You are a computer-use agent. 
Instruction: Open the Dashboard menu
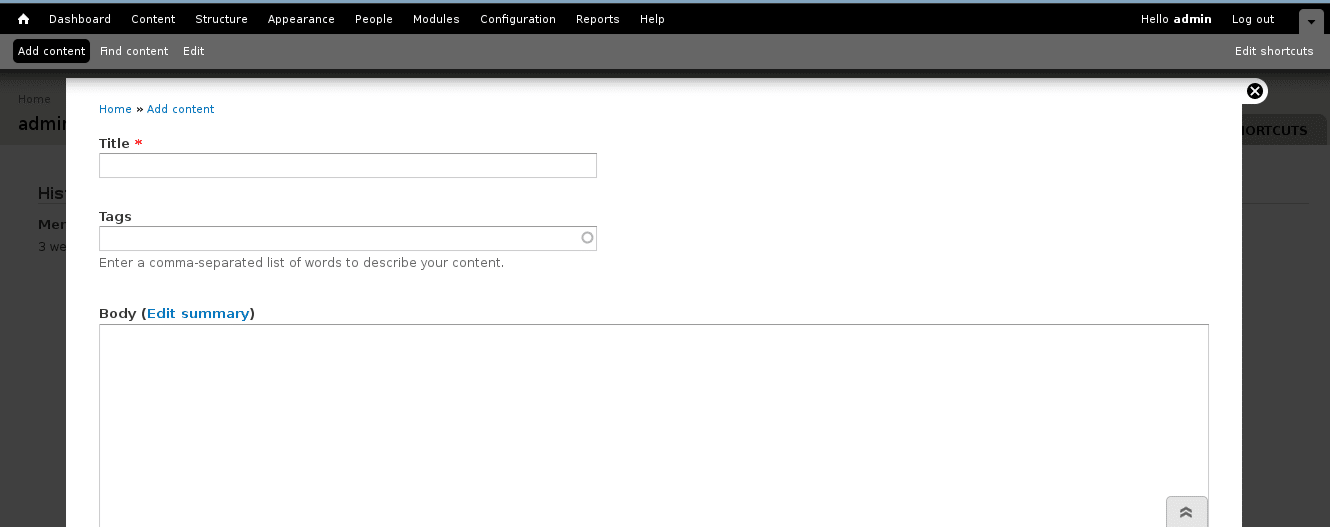click(80, 19)
